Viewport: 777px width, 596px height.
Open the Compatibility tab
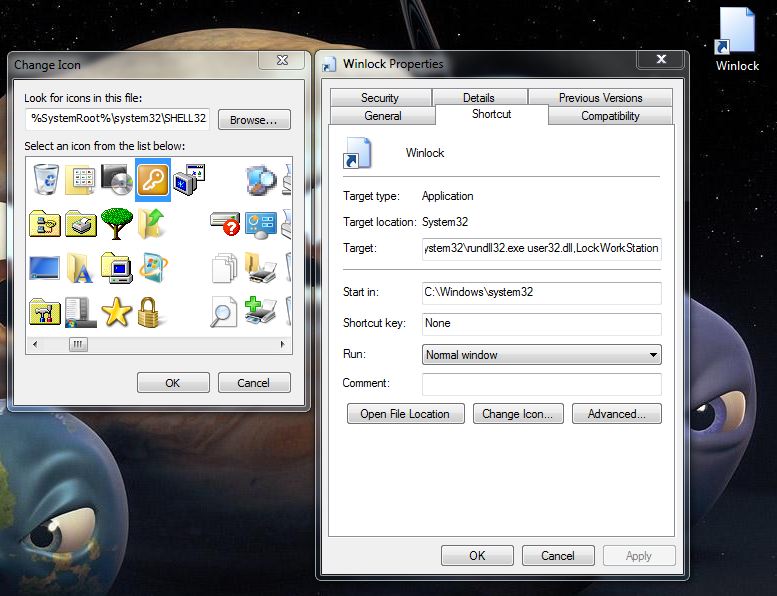coord(610,116)
